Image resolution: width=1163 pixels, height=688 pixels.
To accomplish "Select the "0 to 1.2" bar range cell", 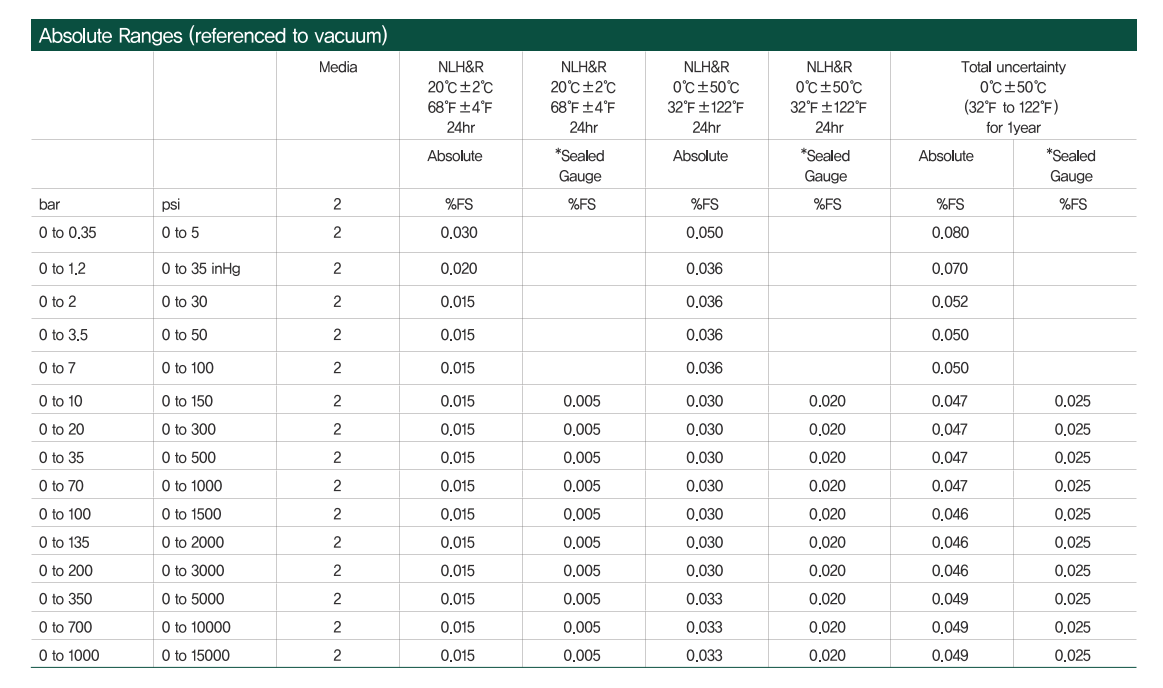I will tap(62, 269).
